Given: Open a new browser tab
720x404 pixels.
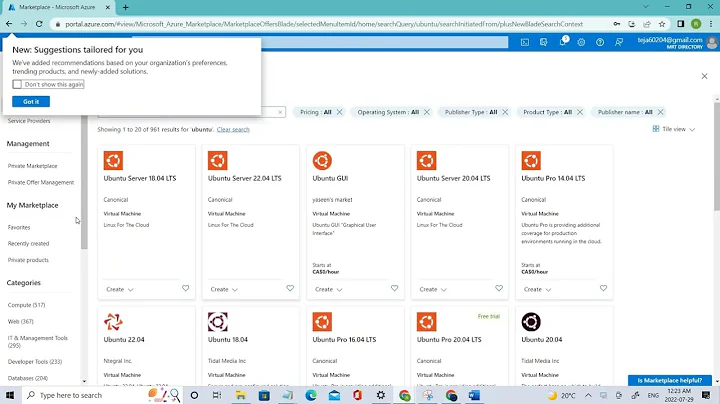Looking at the screenshot, I should pyautogui.click(x=125, y=7).
